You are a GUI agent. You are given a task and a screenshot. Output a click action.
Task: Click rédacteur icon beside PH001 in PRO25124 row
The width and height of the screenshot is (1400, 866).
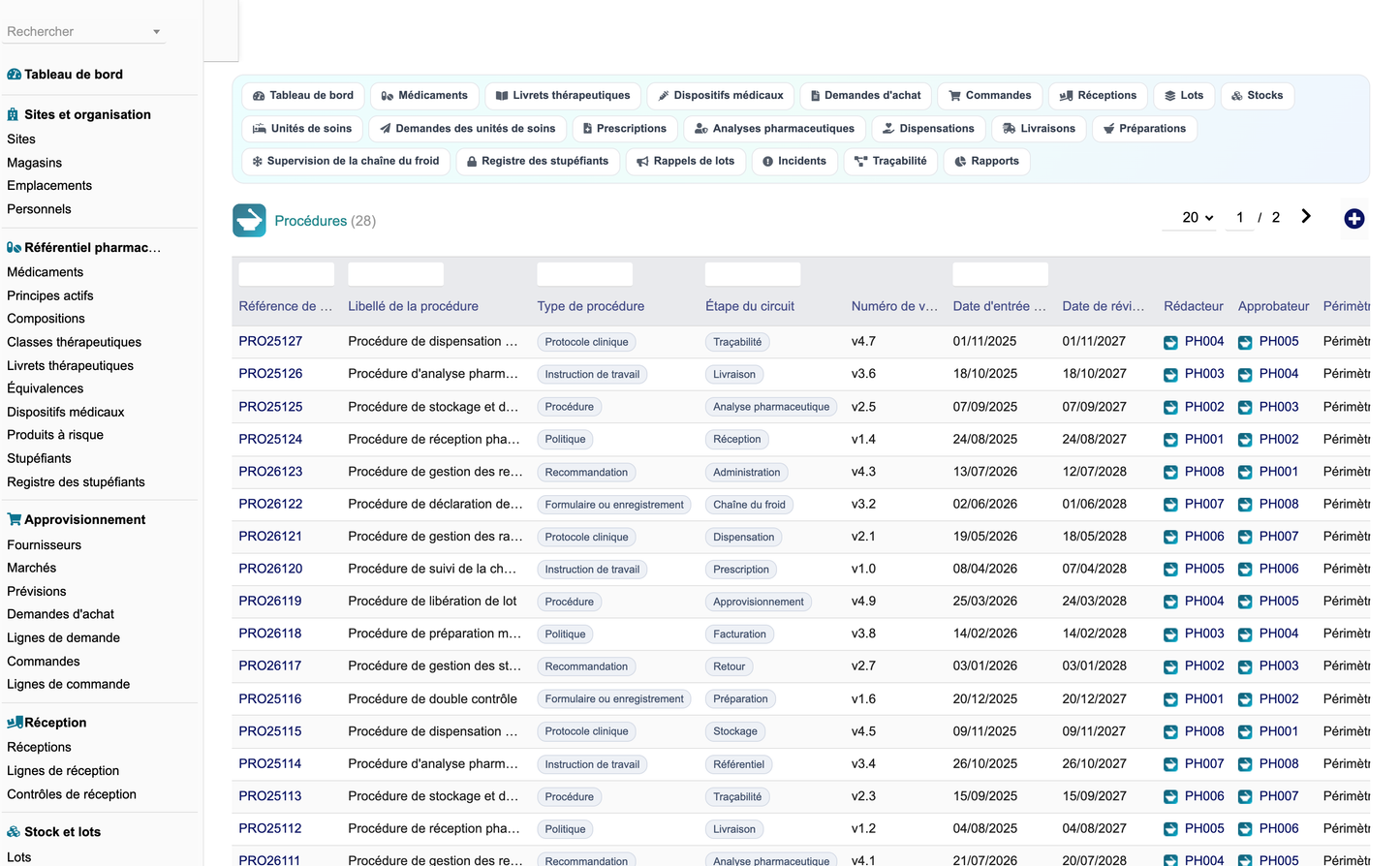[x=1170, y=440]
